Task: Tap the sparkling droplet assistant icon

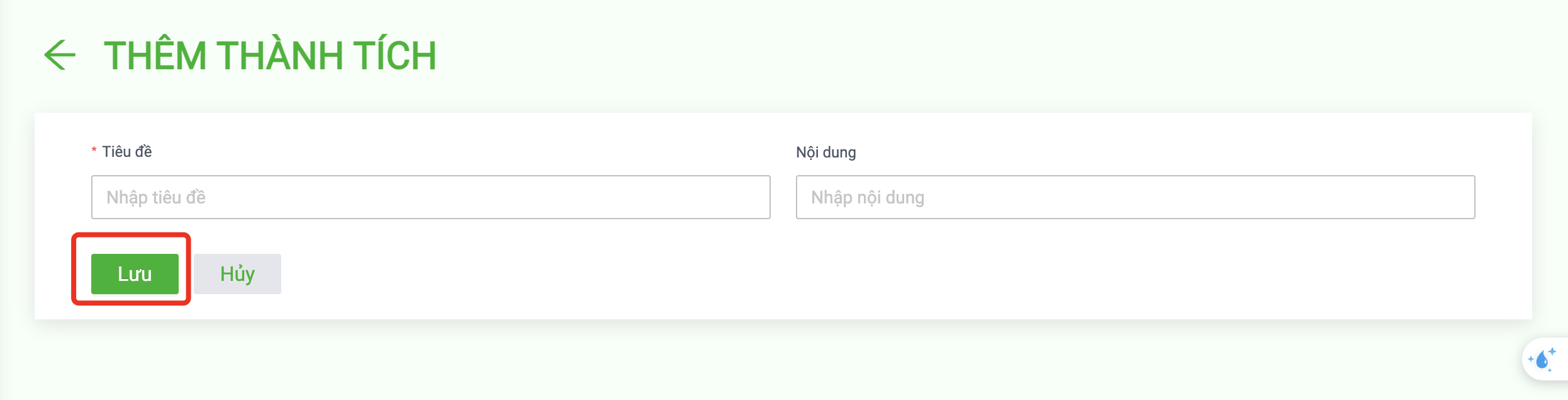Action: click(x=1542, y=359)
